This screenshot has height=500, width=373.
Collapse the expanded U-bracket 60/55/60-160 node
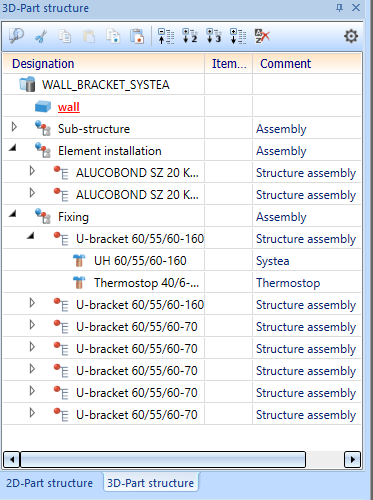click(31, 236)
